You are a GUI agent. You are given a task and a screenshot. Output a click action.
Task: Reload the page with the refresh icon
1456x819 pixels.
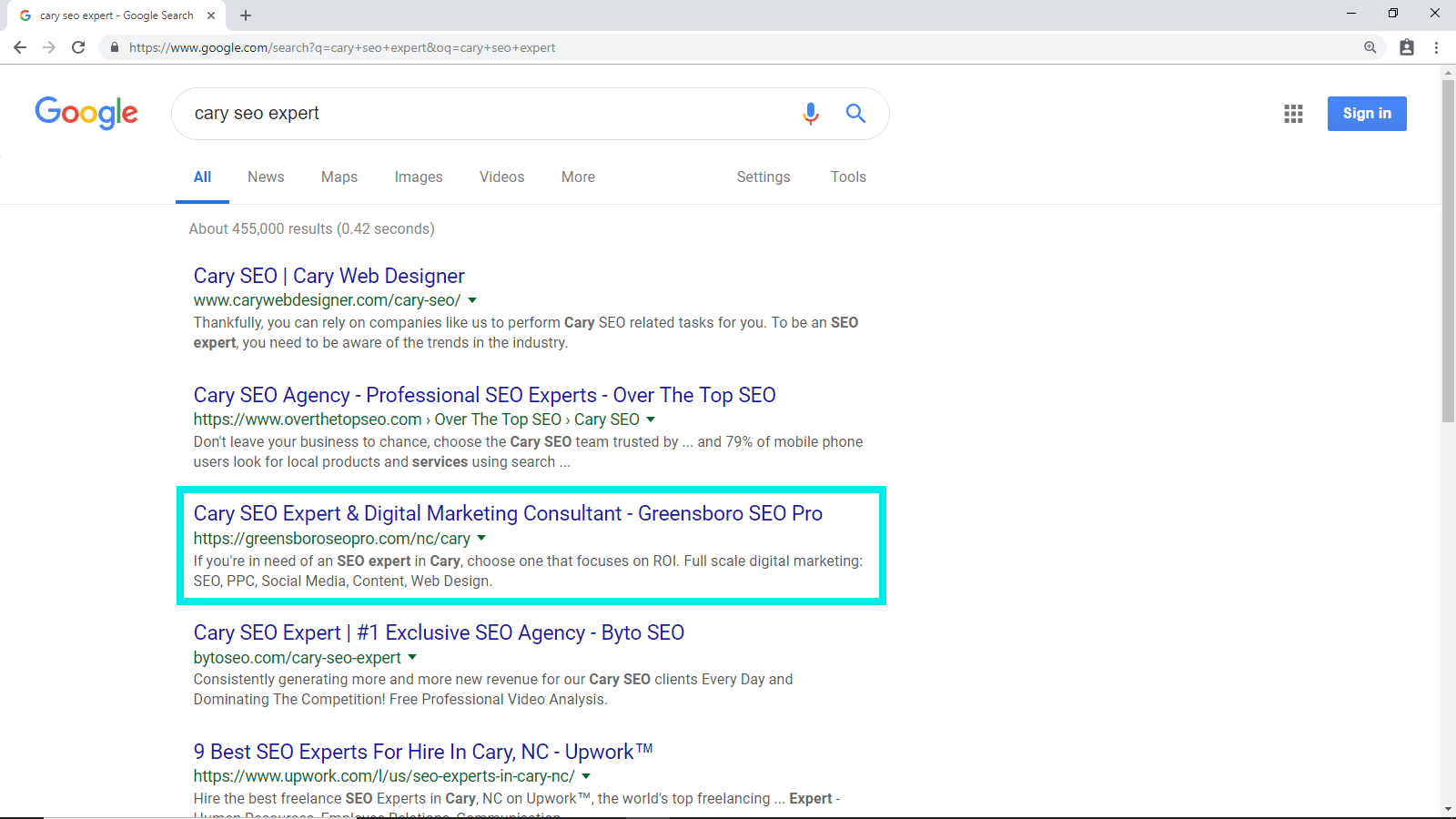click(x=78, y=47)
